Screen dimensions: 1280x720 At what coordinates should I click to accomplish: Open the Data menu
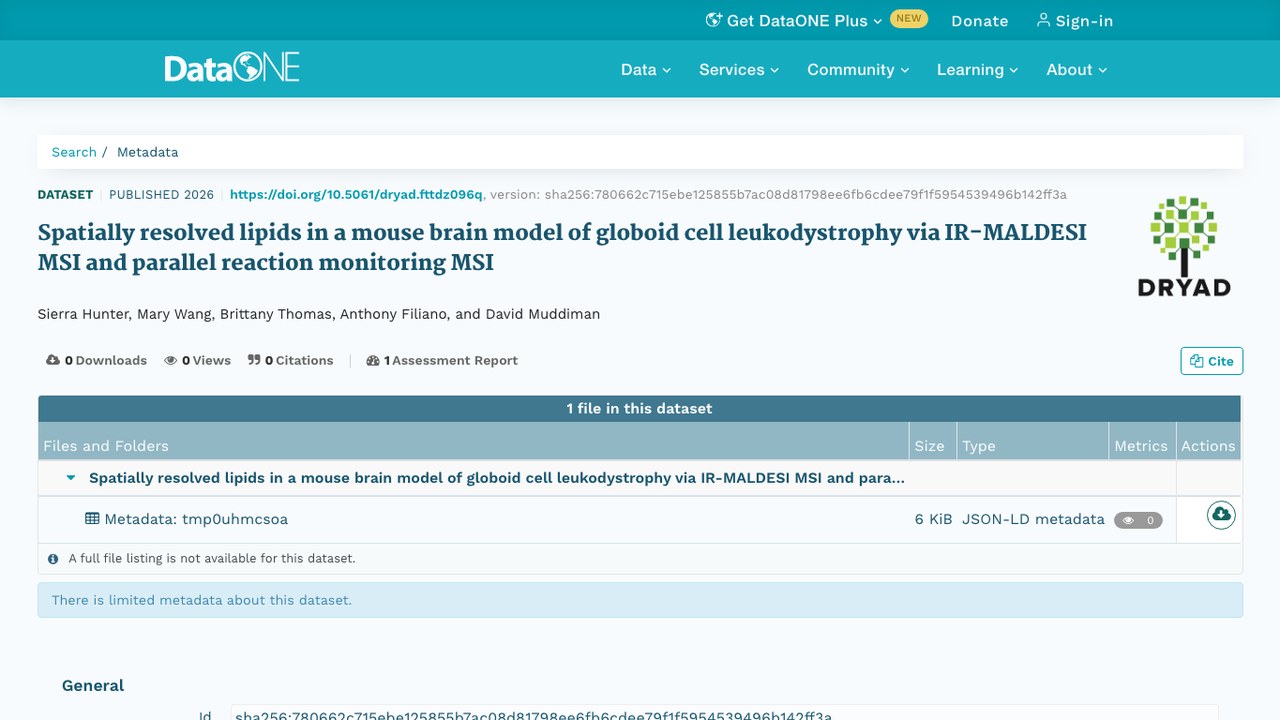(x=646, y=69)
